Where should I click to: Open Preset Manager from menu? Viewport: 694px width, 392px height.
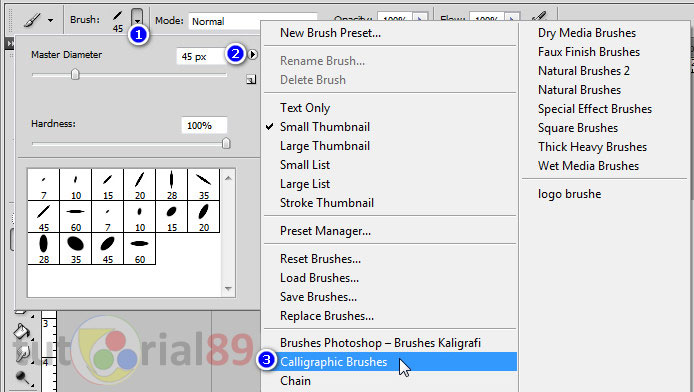[x=325, y=231]
